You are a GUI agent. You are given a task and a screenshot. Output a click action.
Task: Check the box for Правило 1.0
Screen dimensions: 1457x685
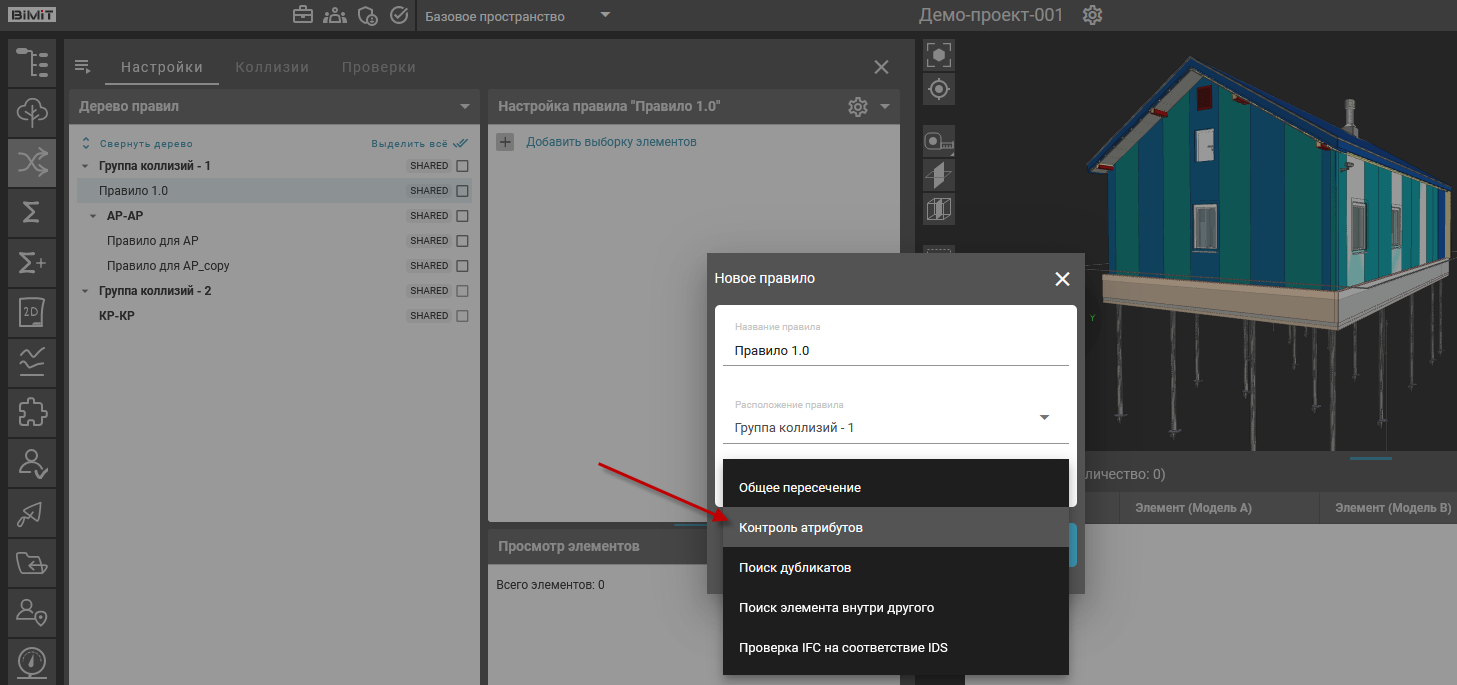462,191
